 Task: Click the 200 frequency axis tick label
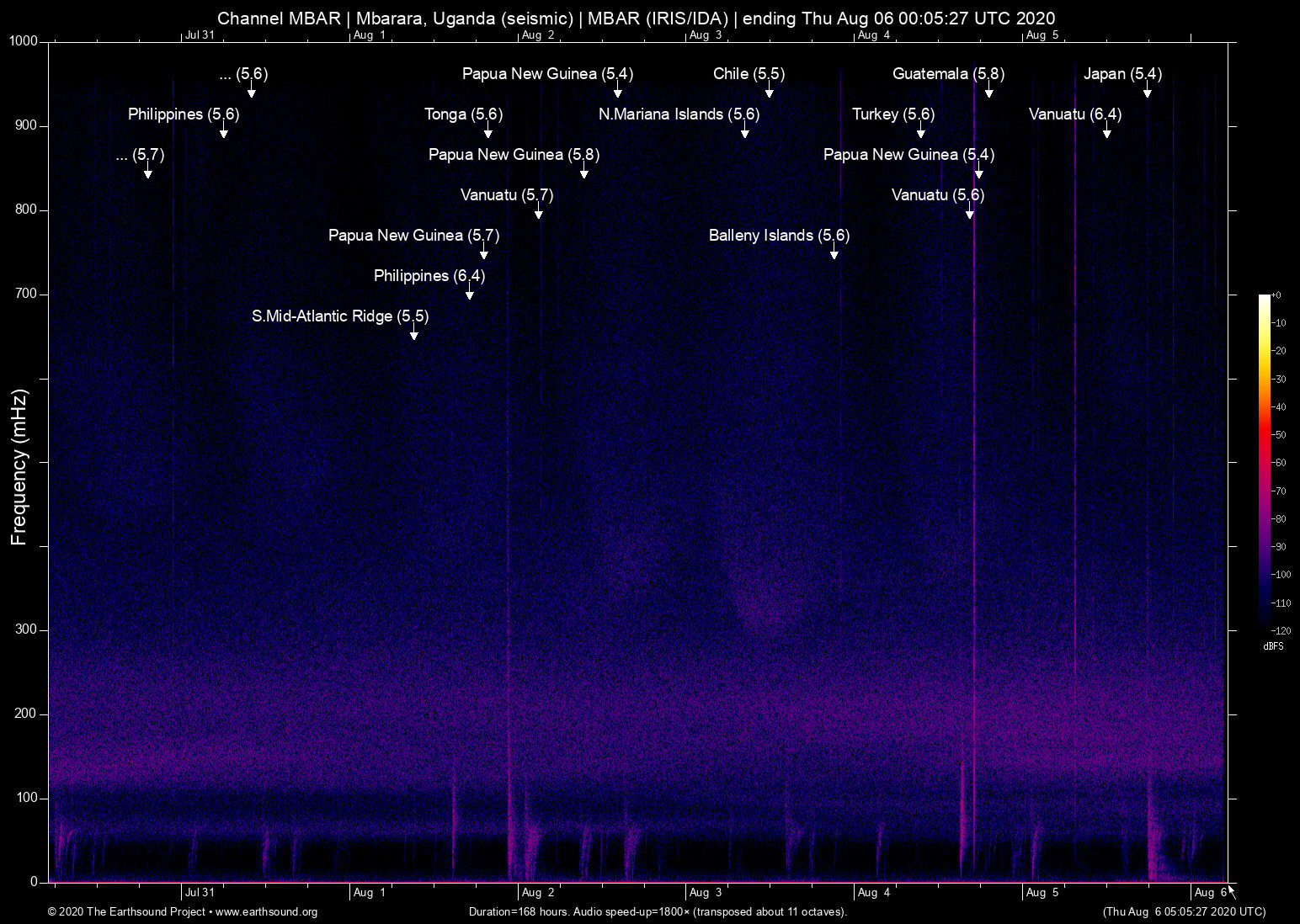(x=26, y=714)
